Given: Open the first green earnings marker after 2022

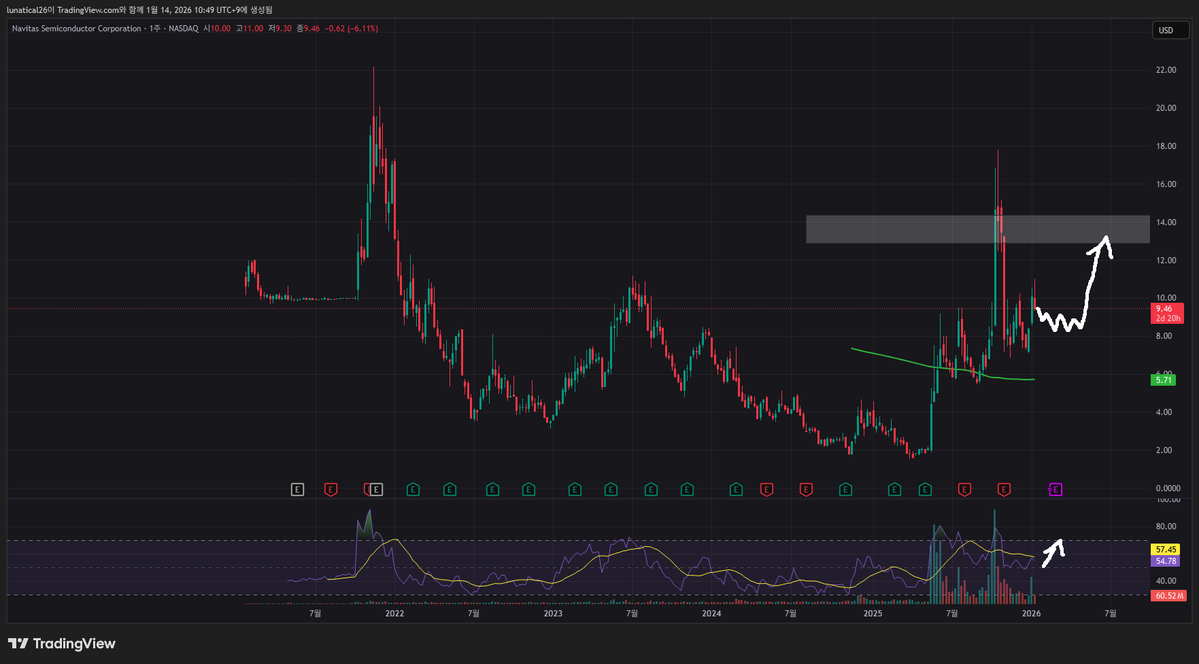Looking at the screenshot, I should (413, 490).
